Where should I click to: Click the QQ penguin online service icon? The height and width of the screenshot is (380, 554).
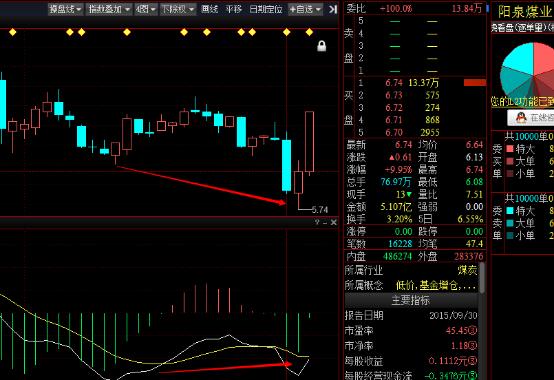521,117
